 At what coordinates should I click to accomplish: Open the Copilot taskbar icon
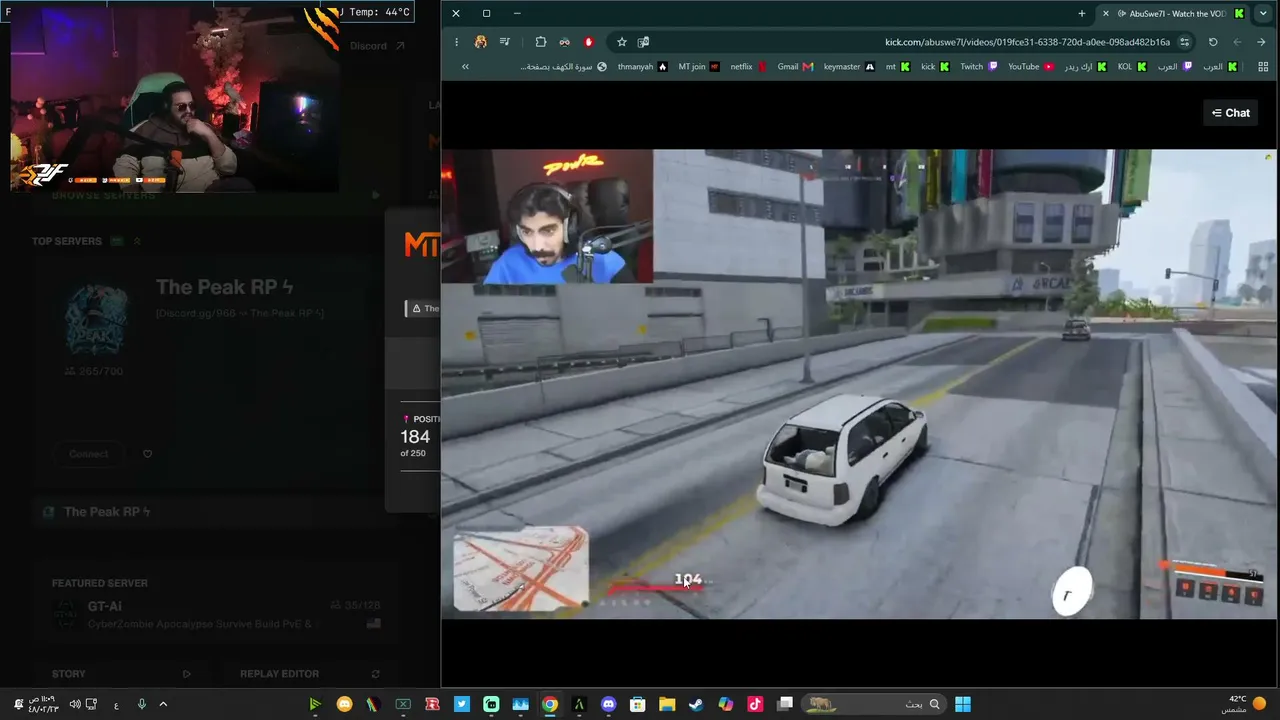coord(725,704)
